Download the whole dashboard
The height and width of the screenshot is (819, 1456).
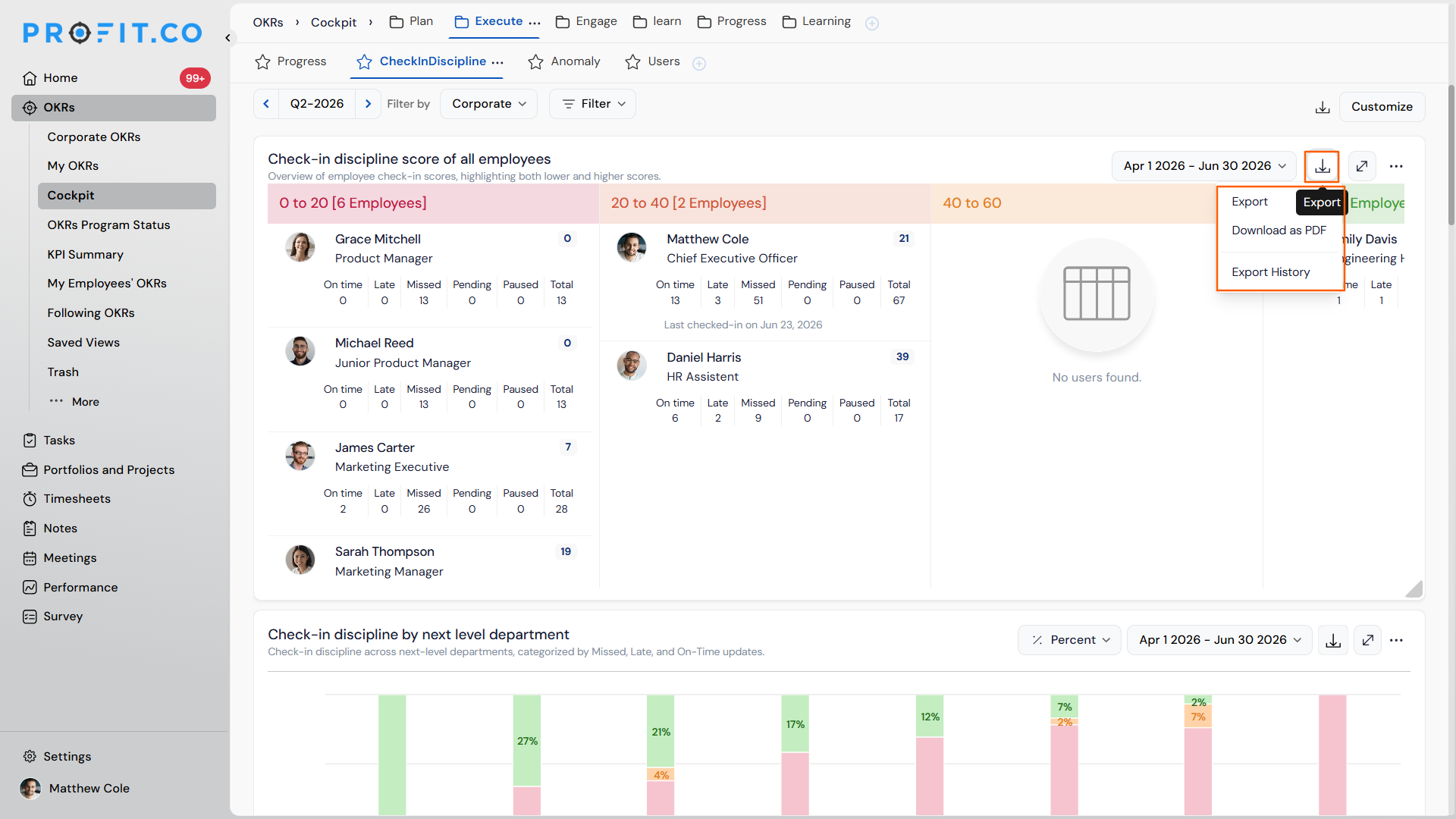[1323, 108]
